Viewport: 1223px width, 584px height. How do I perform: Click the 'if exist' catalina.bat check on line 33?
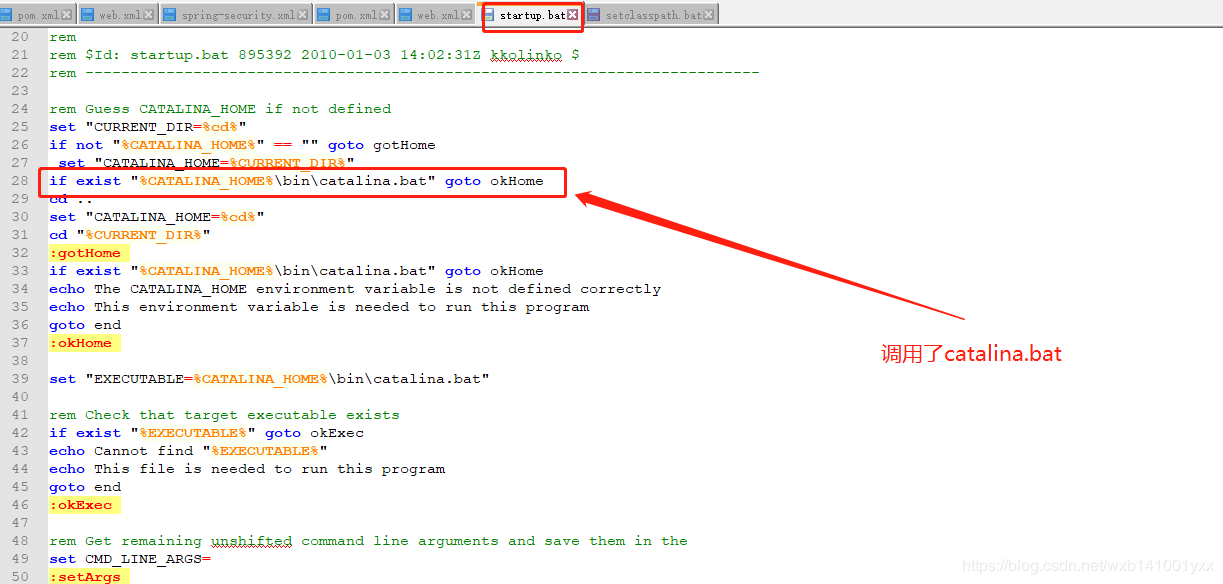click(x=296, y=271)
